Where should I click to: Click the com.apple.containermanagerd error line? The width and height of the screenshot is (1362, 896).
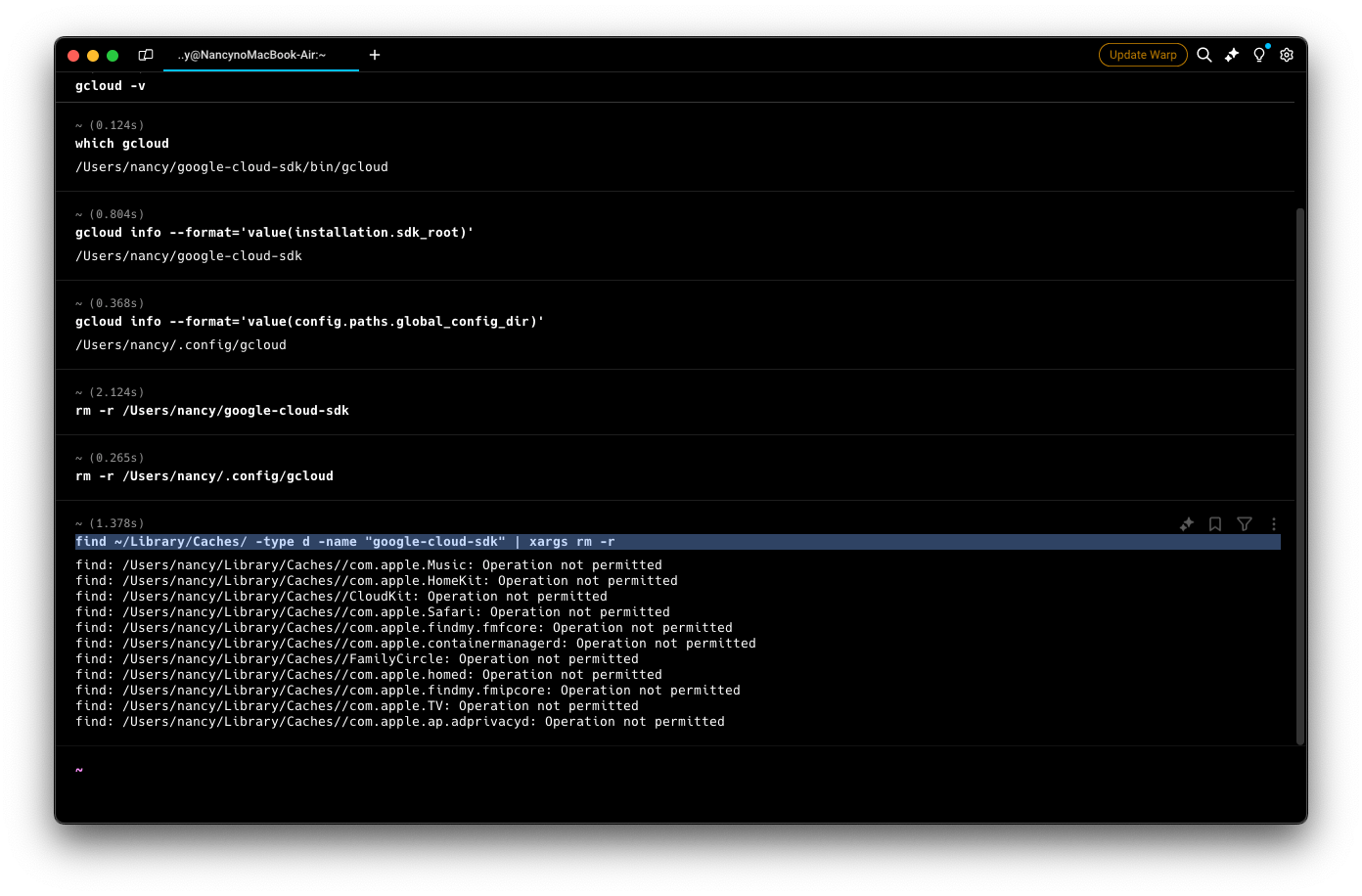pos(416,644)
